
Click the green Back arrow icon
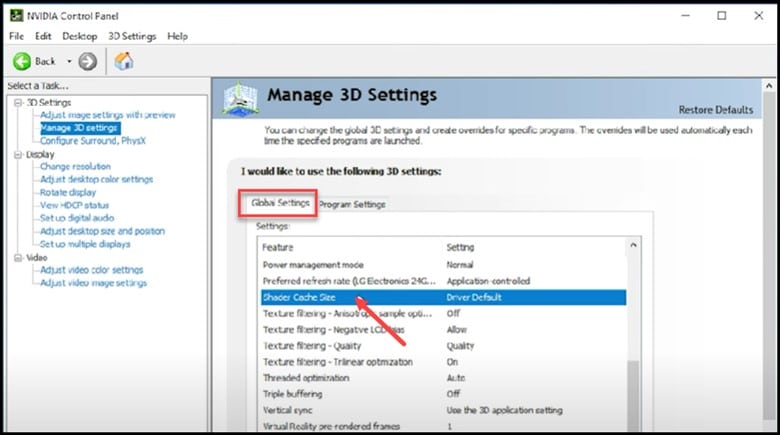[x=22, y=61]
